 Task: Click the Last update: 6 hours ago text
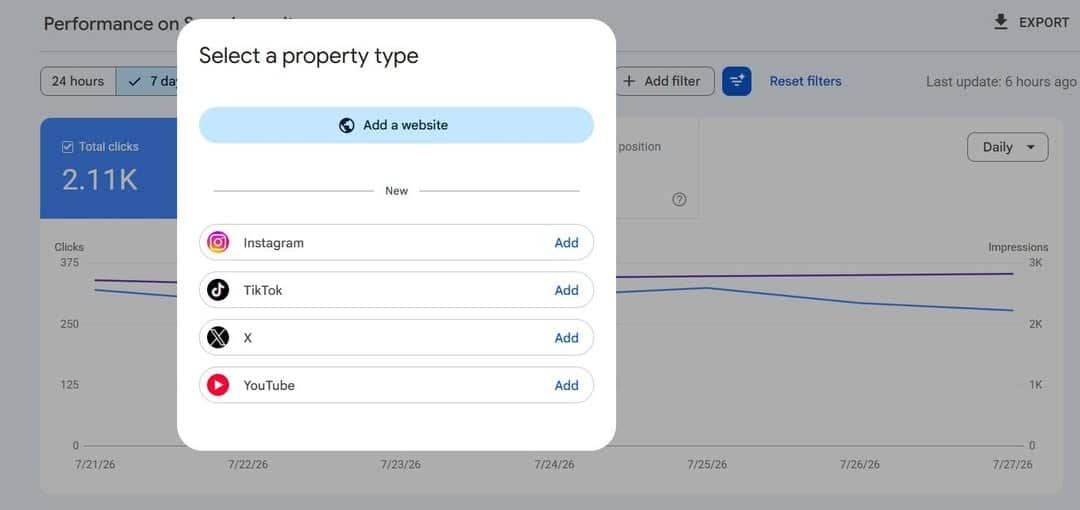tap(1001, 81)
